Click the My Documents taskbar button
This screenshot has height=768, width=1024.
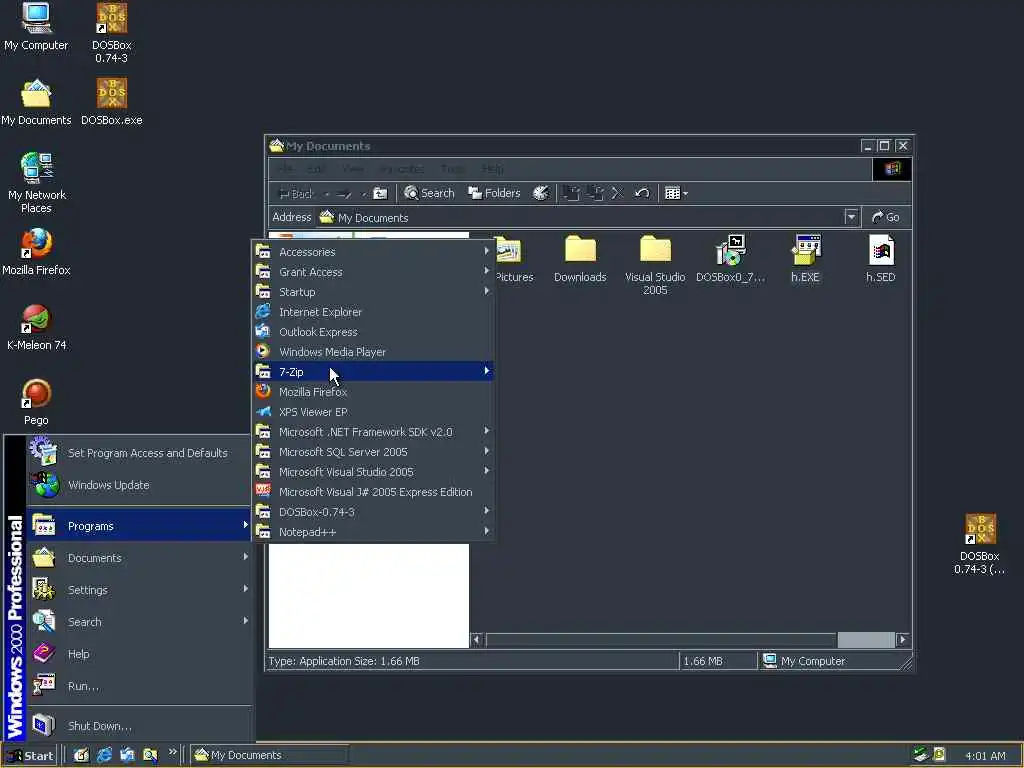(x=270, y=755)
